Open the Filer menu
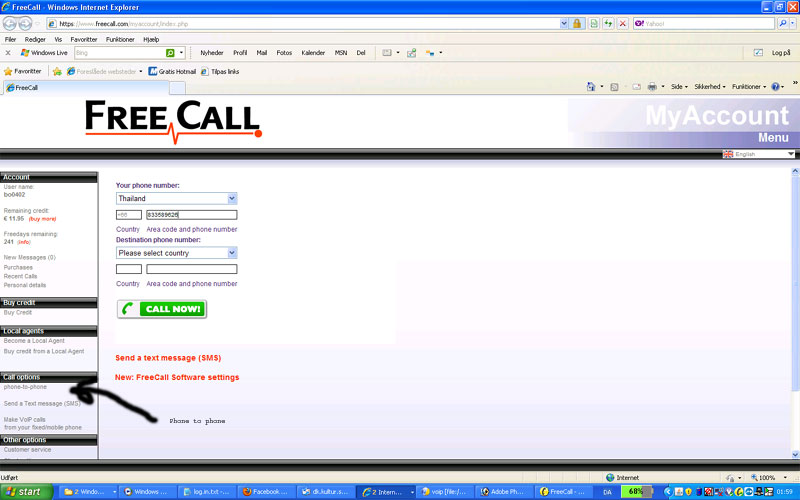 (10, 39)
